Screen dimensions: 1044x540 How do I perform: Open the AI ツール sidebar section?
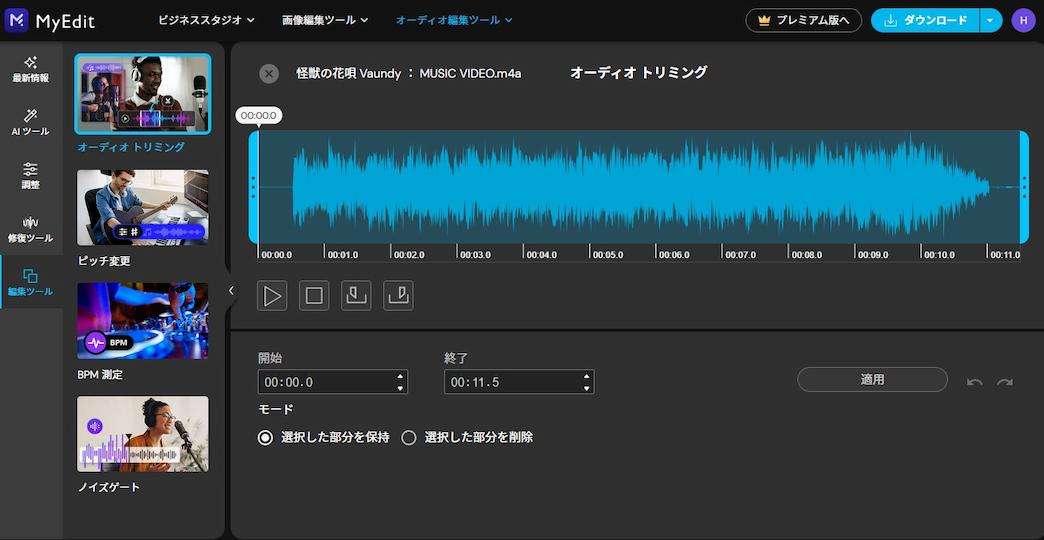(x=31, y=123)
